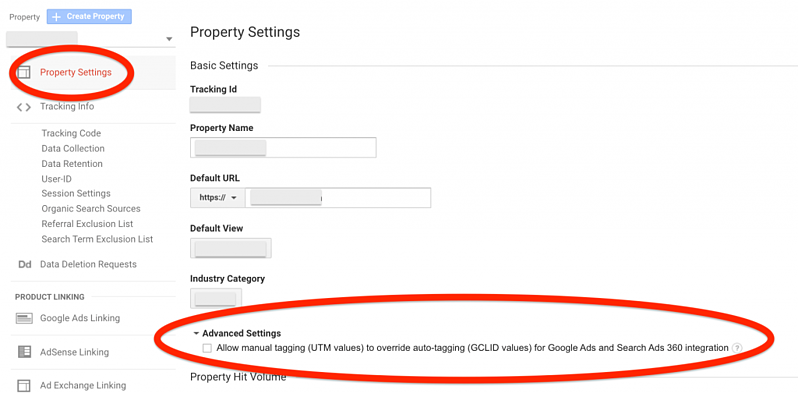Click the Property Name input field
This screenshot has height=393, width=798.
click(x=283, y=148)
